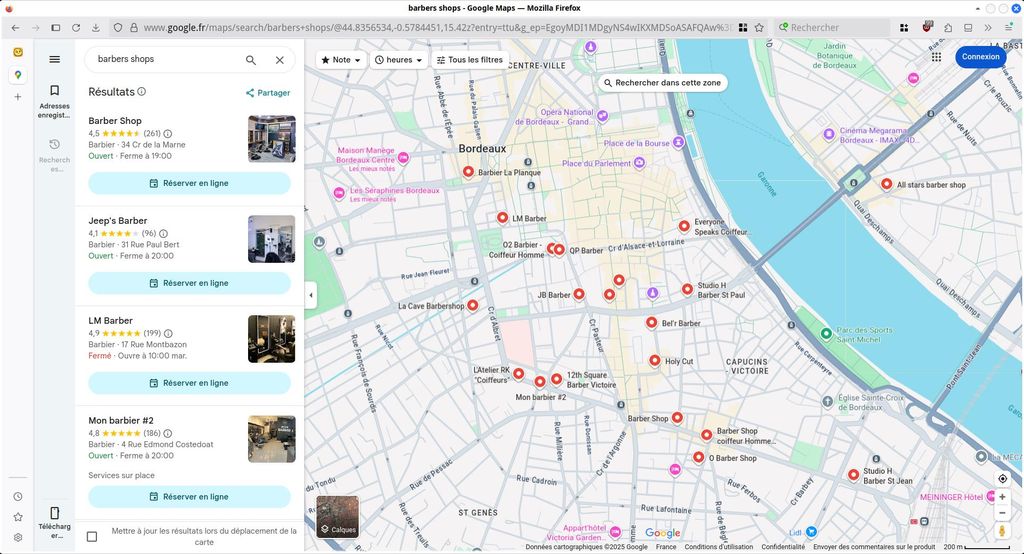1024x554 pixels.
Task: Click the Connexion sign-in button
Action: tap(980, 57)
